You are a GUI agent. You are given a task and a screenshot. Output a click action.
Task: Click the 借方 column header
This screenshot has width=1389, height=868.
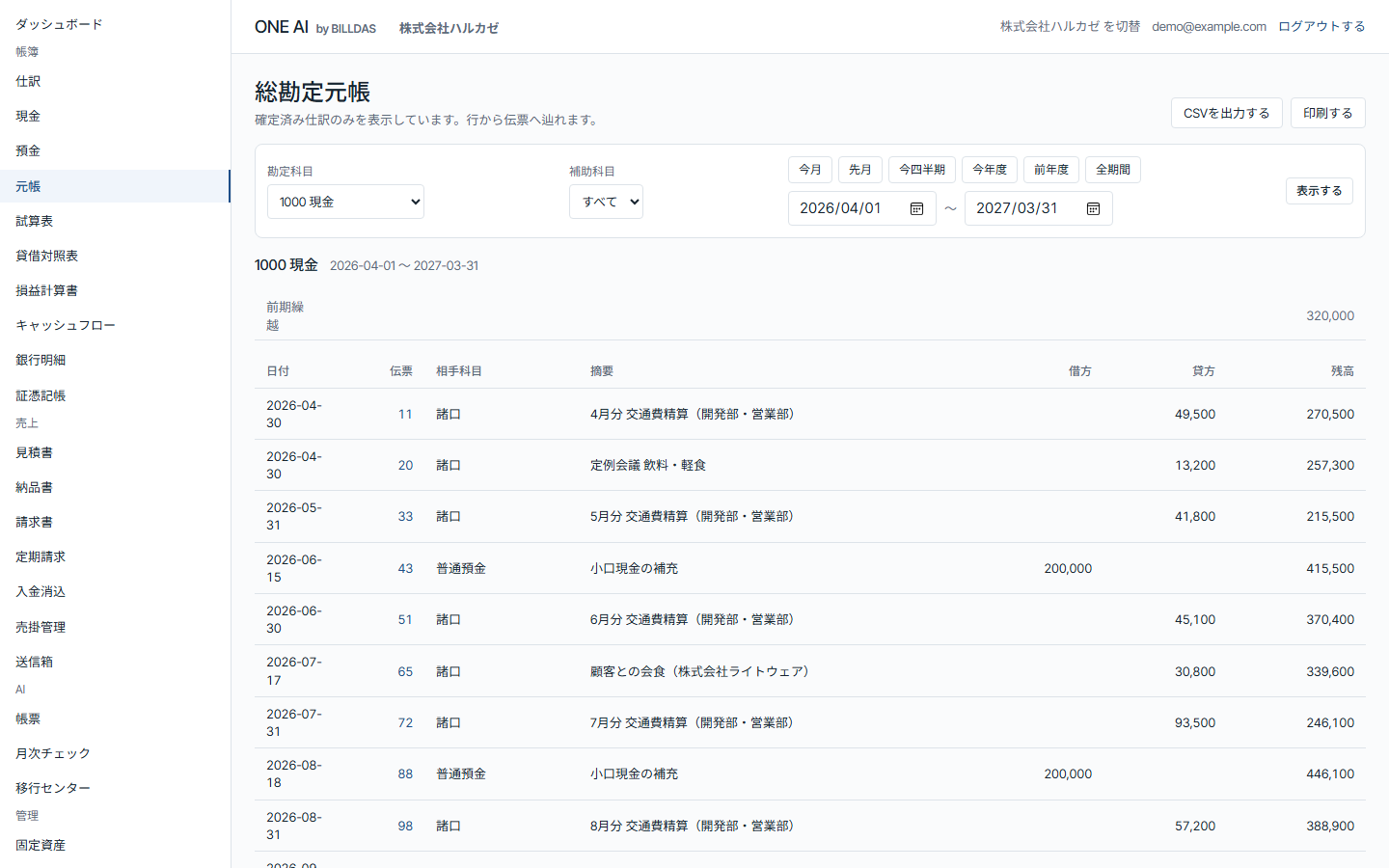(1080, 370)
